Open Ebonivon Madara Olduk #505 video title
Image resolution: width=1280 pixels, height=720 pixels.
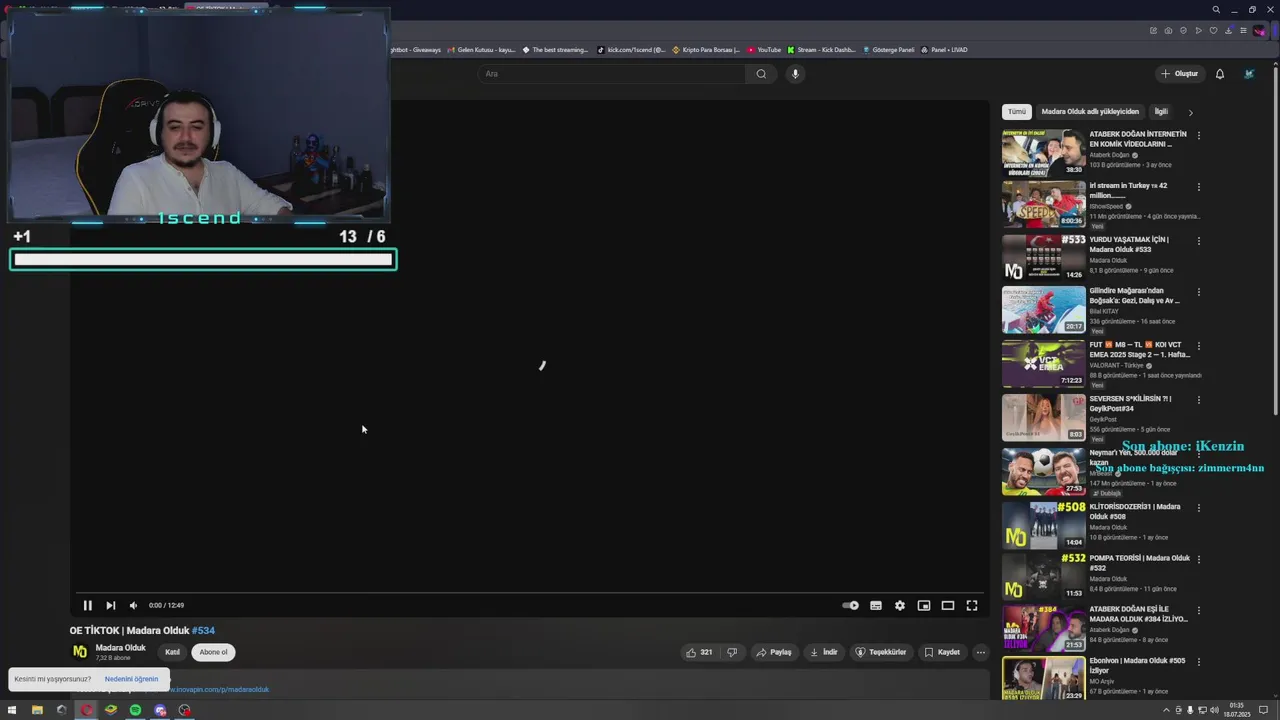pyautogui.click(x=1138, y=666)
